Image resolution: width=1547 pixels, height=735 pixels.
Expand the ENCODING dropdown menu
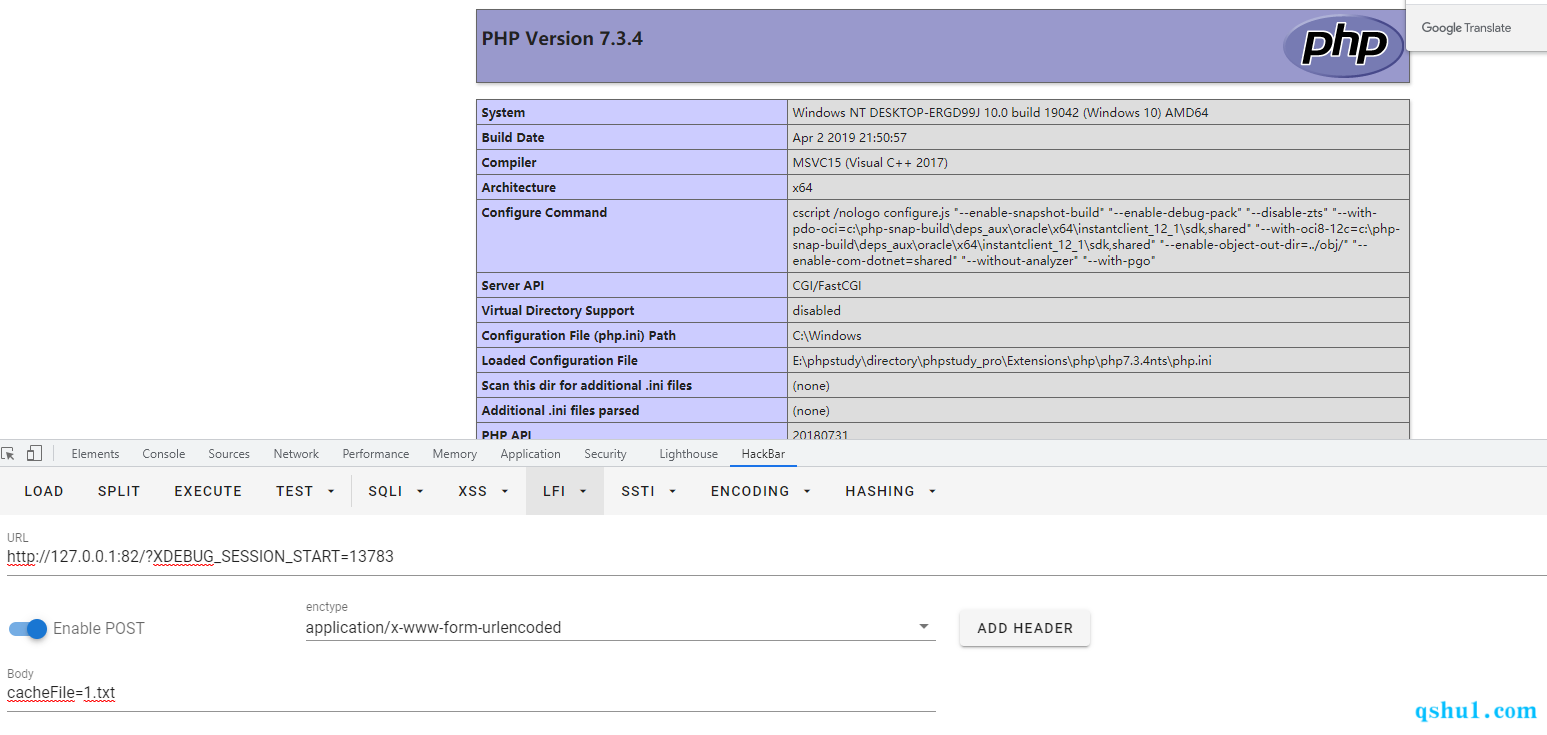coord(760,491)
